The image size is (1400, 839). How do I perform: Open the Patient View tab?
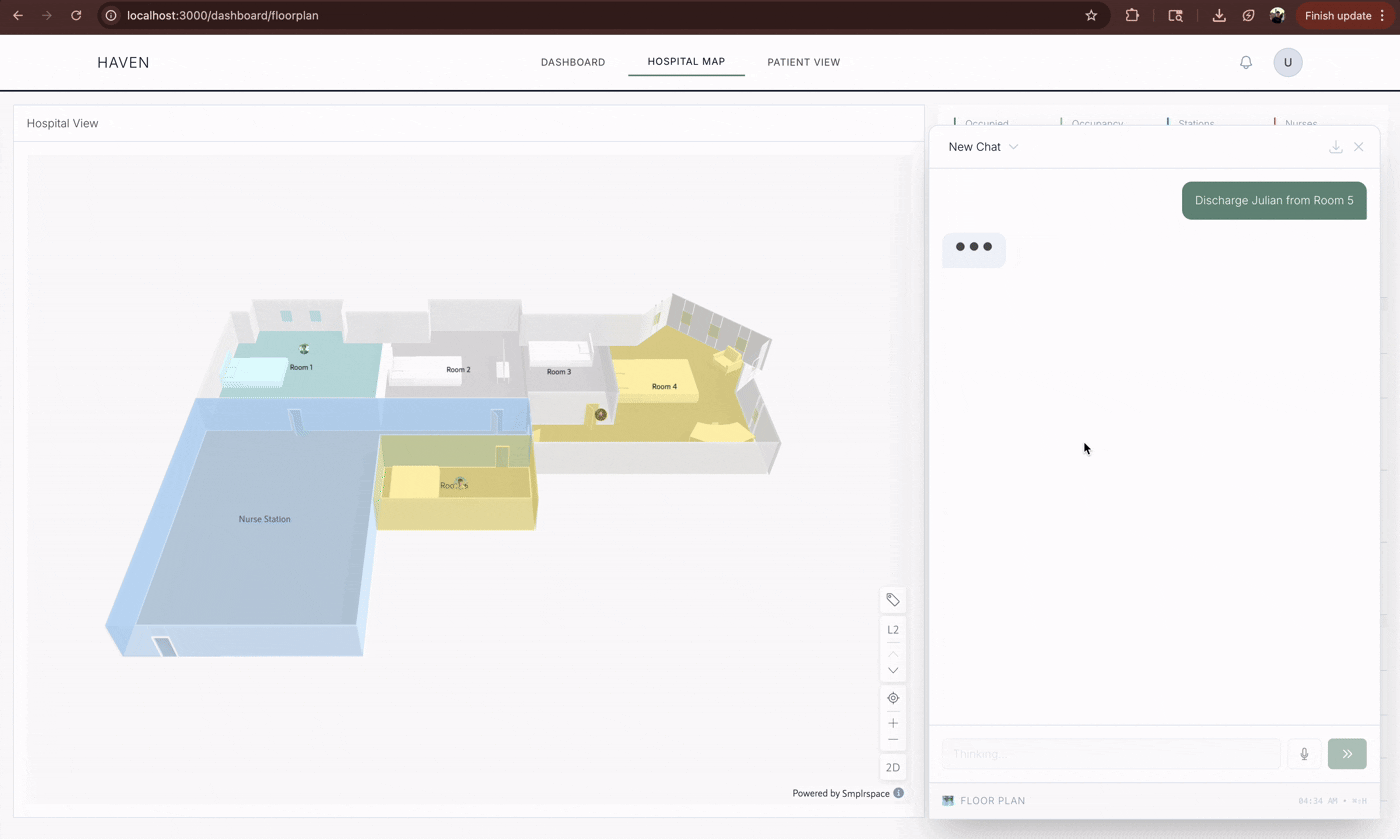pos(803,62)
